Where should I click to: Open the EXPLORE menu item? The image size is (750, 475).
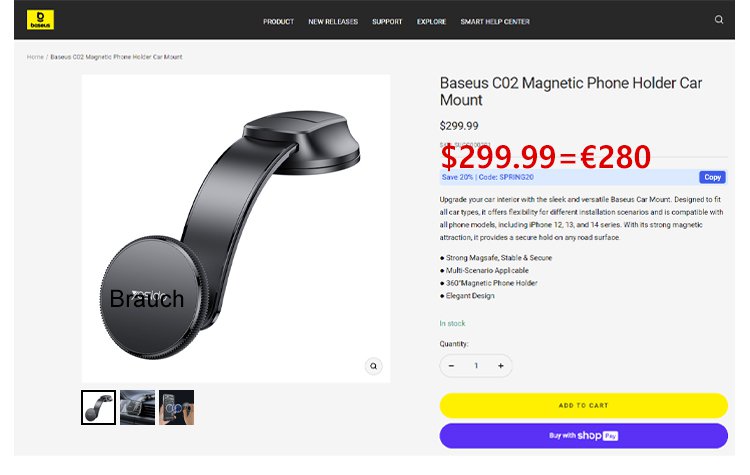tap(431, 21)
